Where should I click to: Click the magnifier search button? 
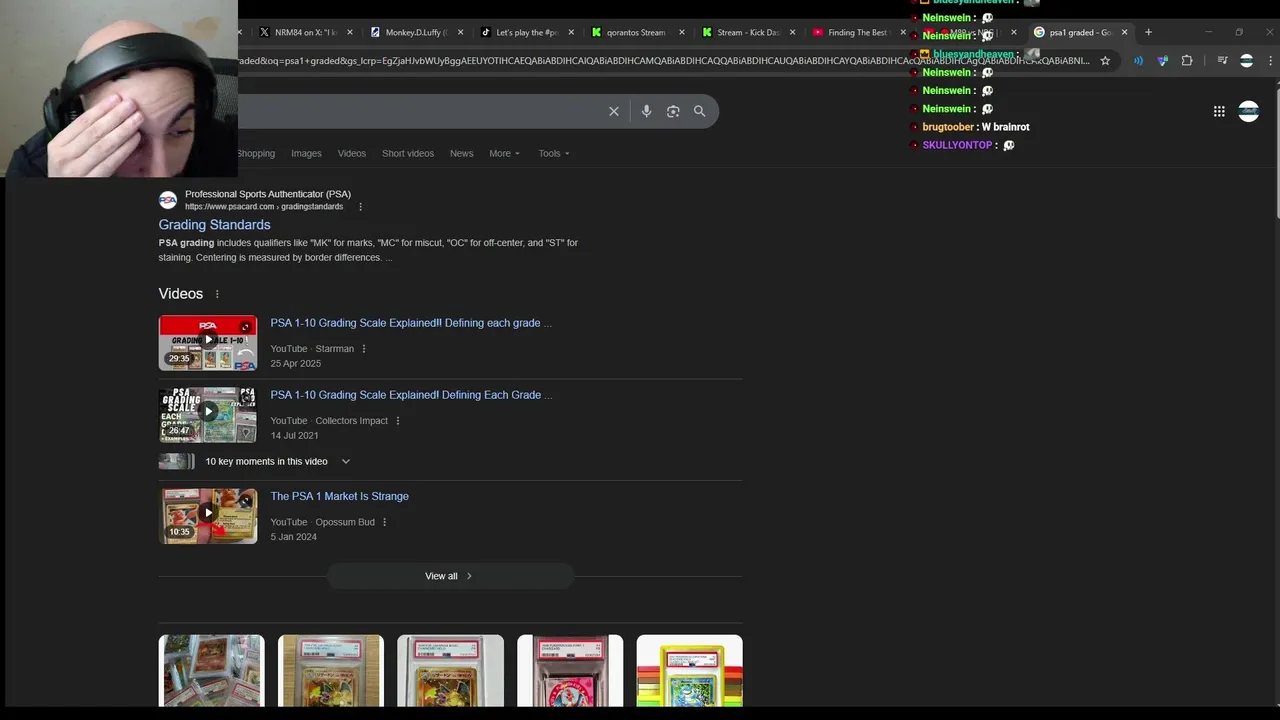(700, 111)
